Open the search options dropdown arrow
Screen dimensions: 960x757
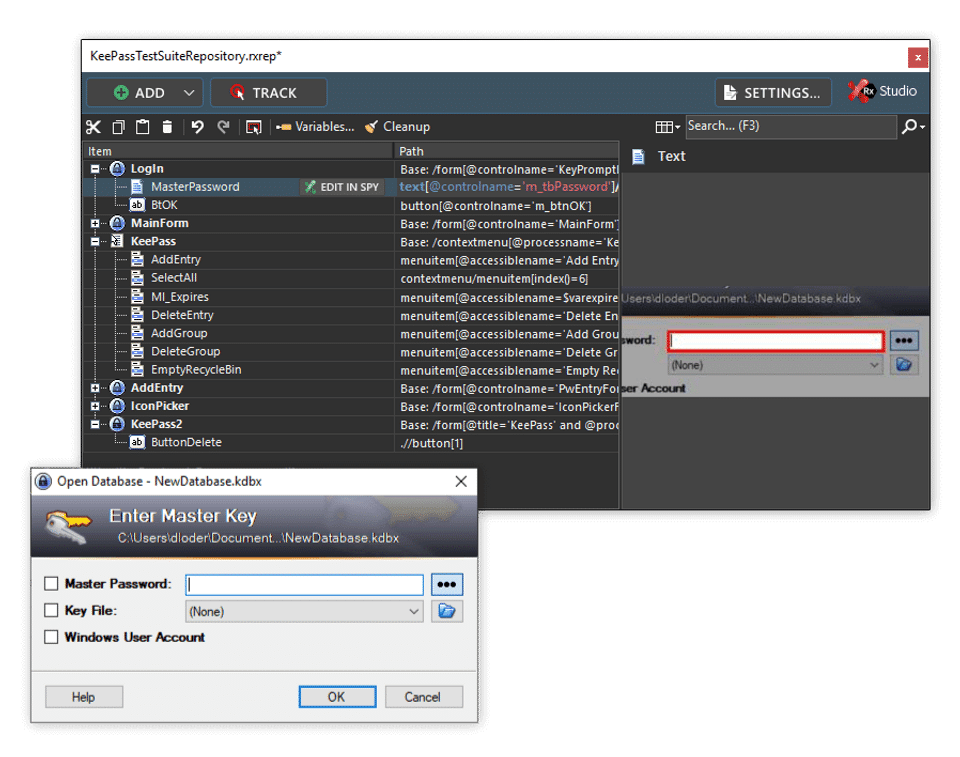[x=922, y=127]
